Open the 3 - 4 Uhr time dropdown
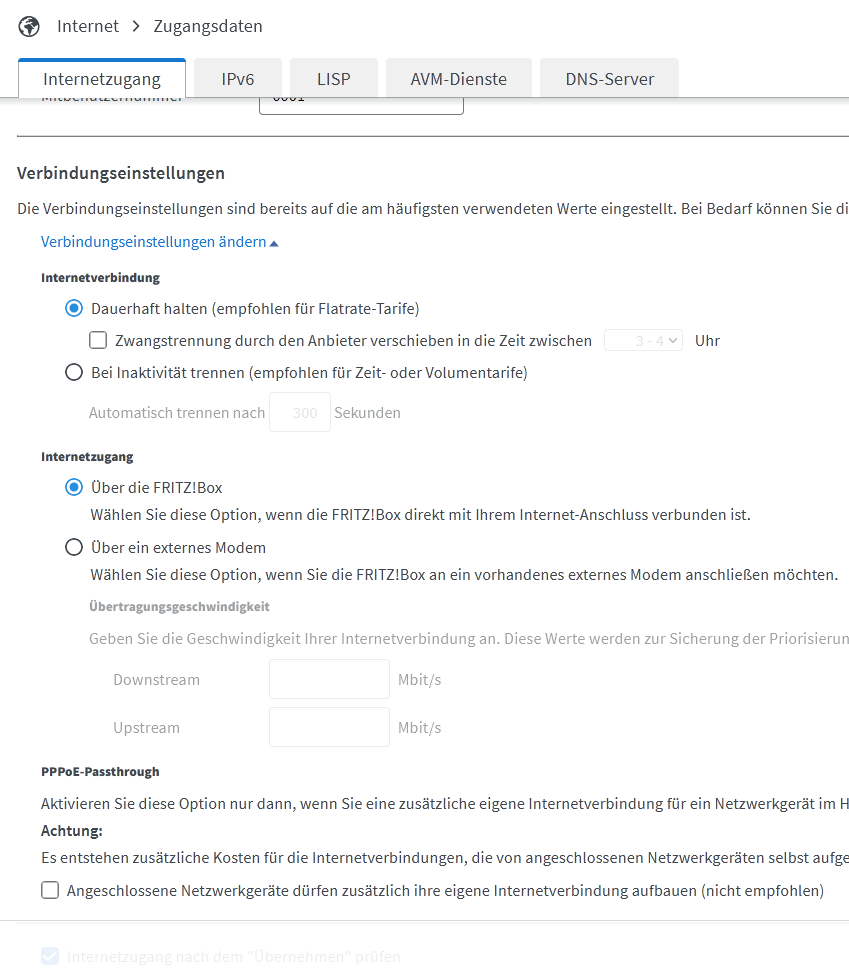This screenshot has height=976, width=849. pyautogui.click(x=644, y=341)
